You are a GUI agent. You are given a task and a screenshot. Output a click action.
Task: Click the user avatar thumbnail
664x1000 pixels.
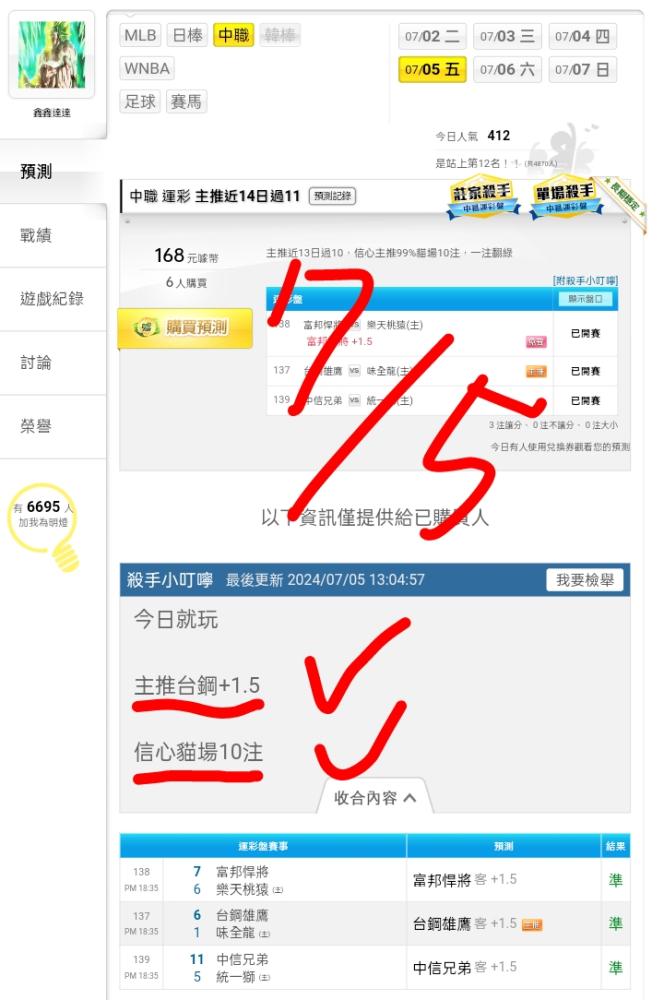tap(52, 54)
